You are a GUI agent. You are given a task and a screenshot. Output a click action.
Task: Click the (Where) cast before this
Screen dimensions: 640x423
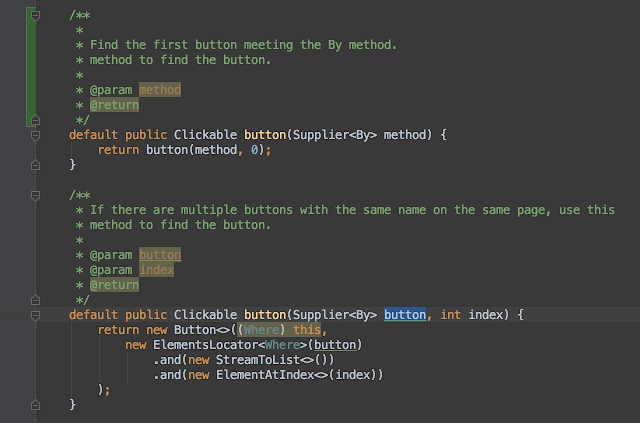(261, 329)
